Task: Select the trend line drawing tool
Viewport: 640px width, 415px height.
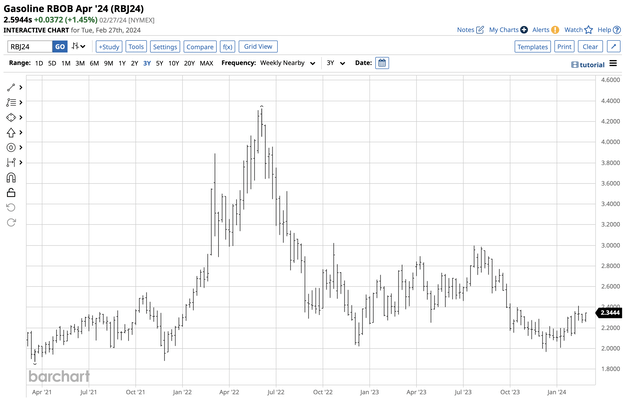Action: click(x=11, y=87)
